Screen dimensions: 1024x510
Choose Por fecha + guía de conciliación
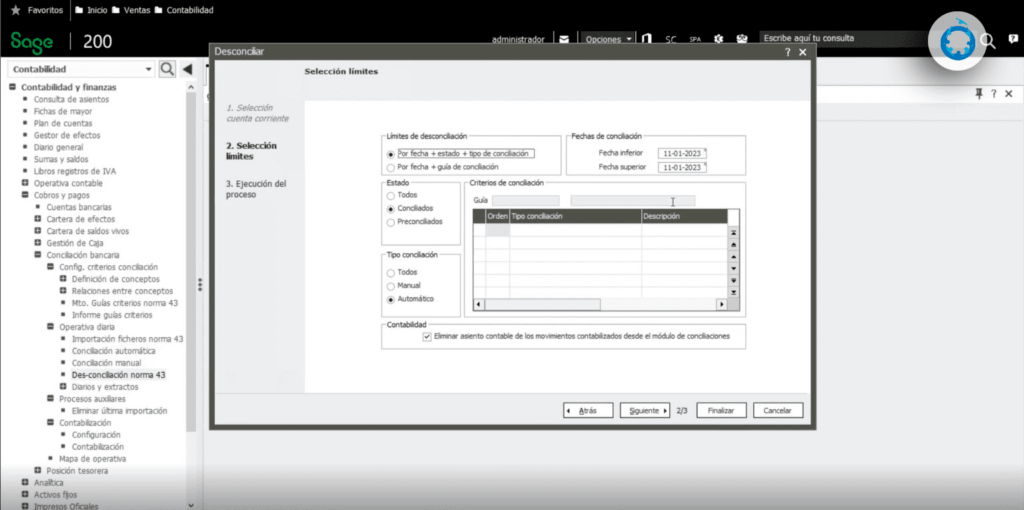pos(391,168)
